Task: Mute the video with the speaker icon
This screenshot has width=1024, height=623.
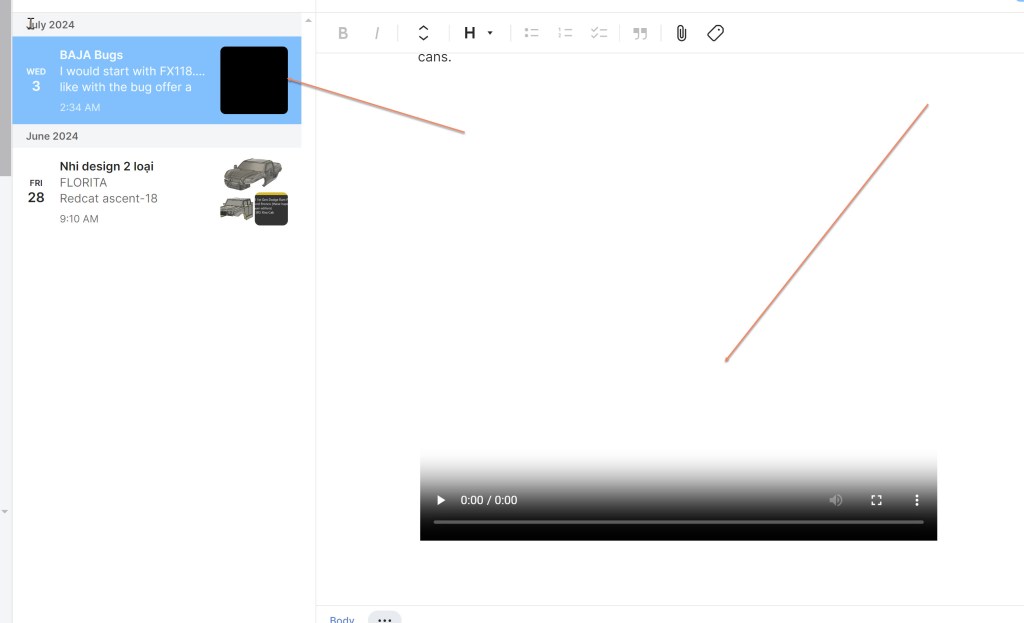Action: click(x=836, y=500)
